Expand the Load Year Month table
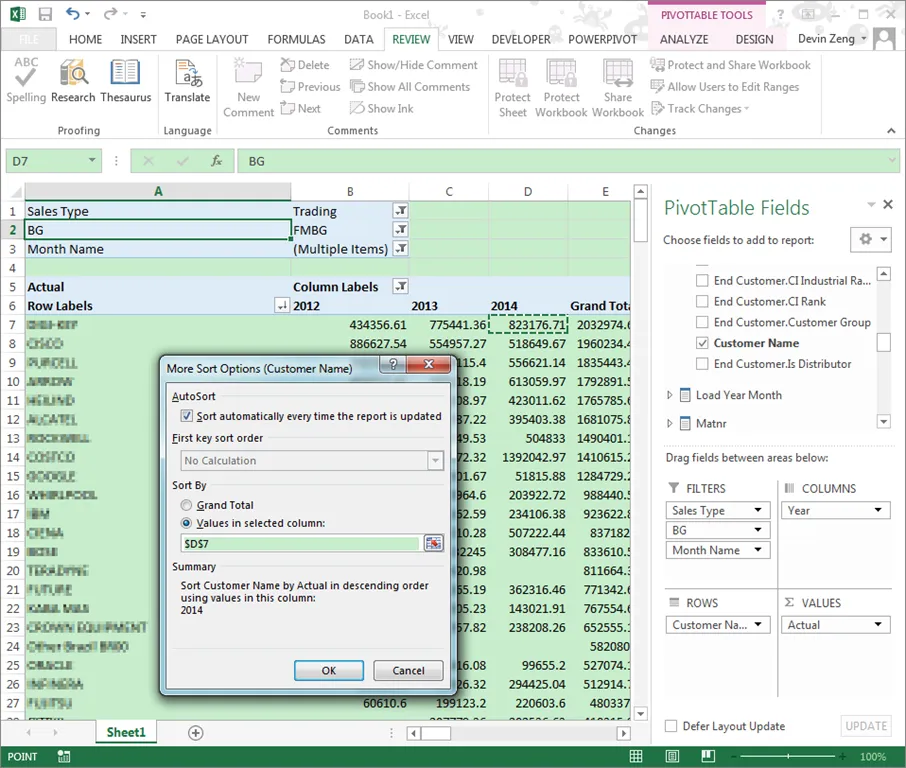Image resolution: width=906 pixels, height=768 pixels. [670, 395]
